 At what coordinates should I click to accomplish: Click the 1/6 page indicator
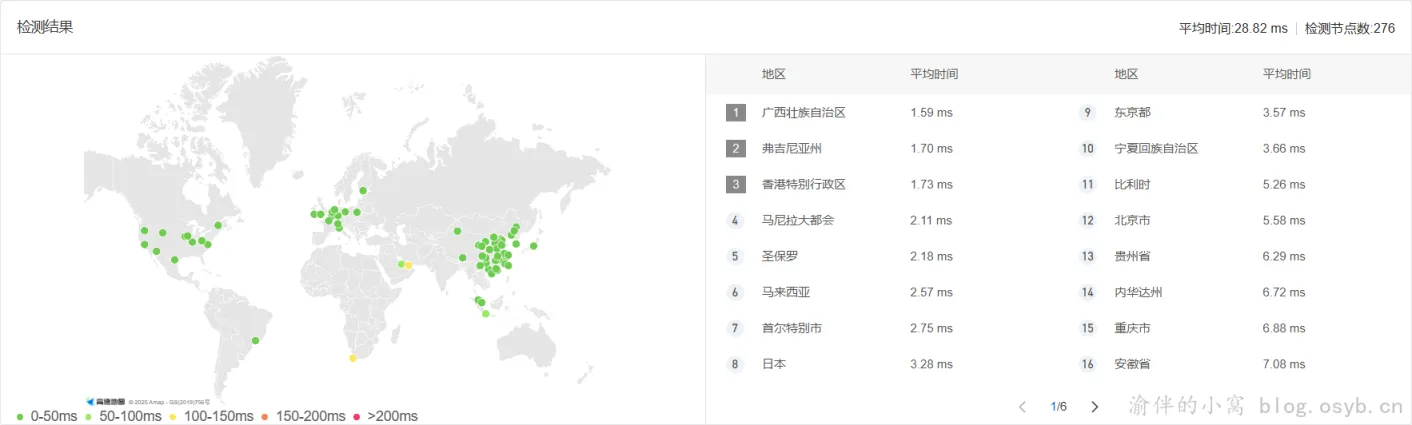1058,407
